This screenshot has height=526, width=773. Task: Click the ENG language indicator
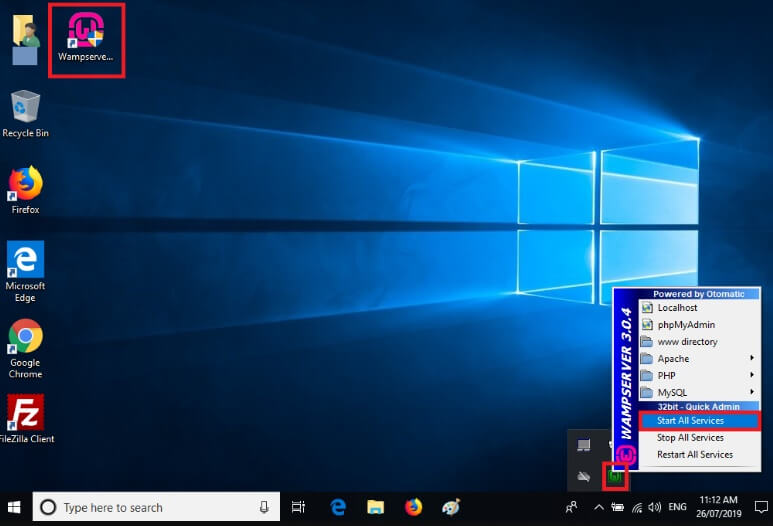(x=677, y=507)
